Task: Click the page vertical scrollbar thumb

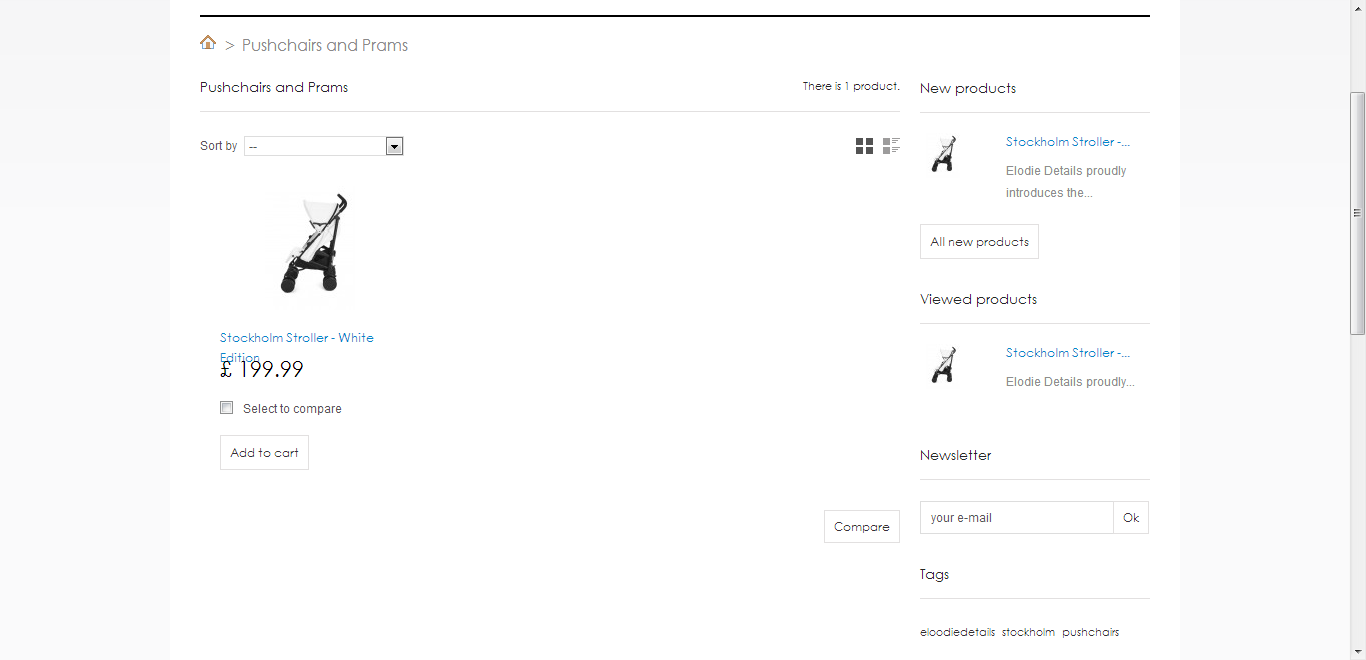Action: 1358,213
